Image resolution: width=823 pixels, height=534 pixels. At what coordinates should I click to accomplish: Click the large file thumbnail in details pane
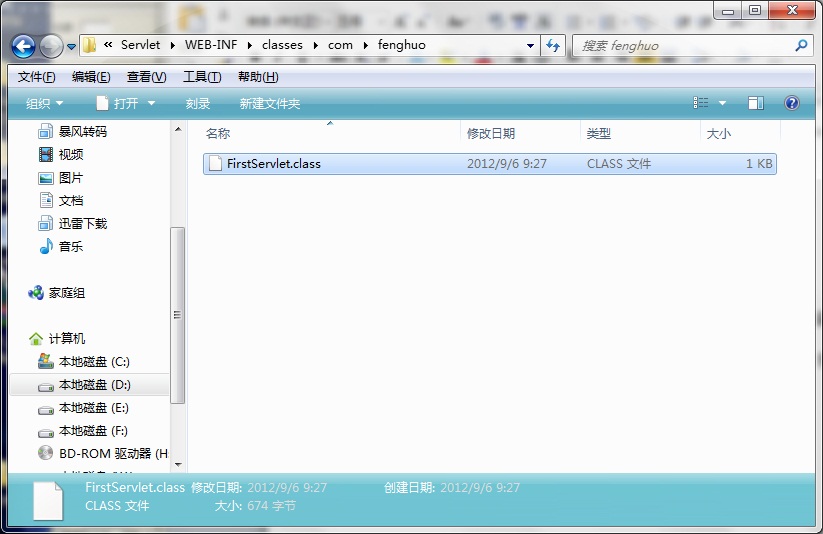pos(48,501)
